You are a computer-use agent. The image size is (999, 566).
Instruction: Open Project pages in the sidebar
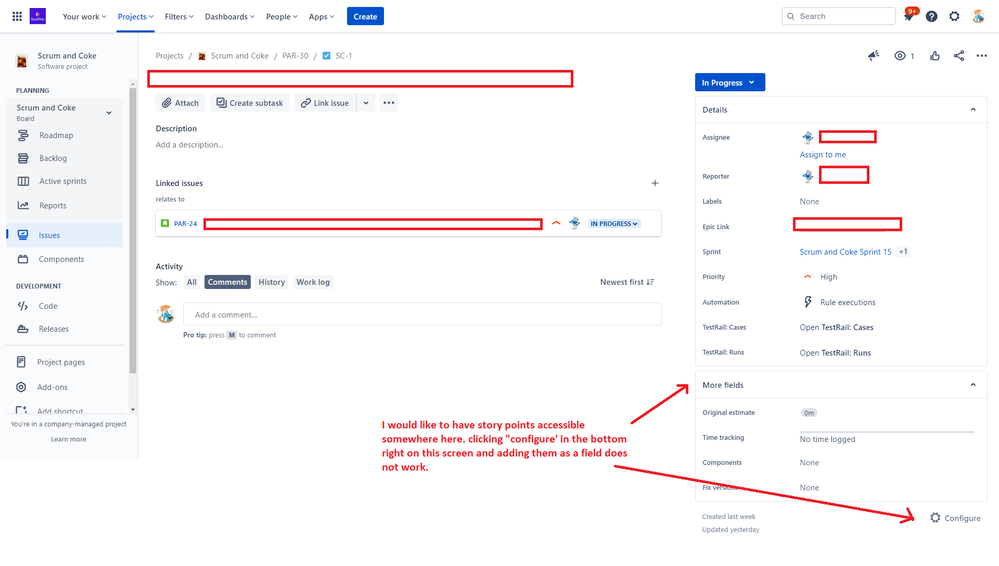point(61,362)
